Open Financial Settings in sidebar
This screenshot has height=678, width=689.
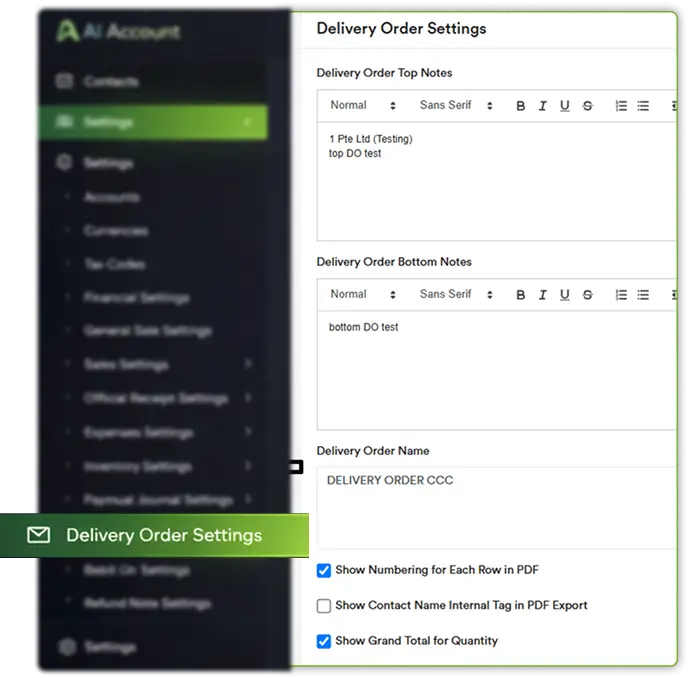coord(137,298)
